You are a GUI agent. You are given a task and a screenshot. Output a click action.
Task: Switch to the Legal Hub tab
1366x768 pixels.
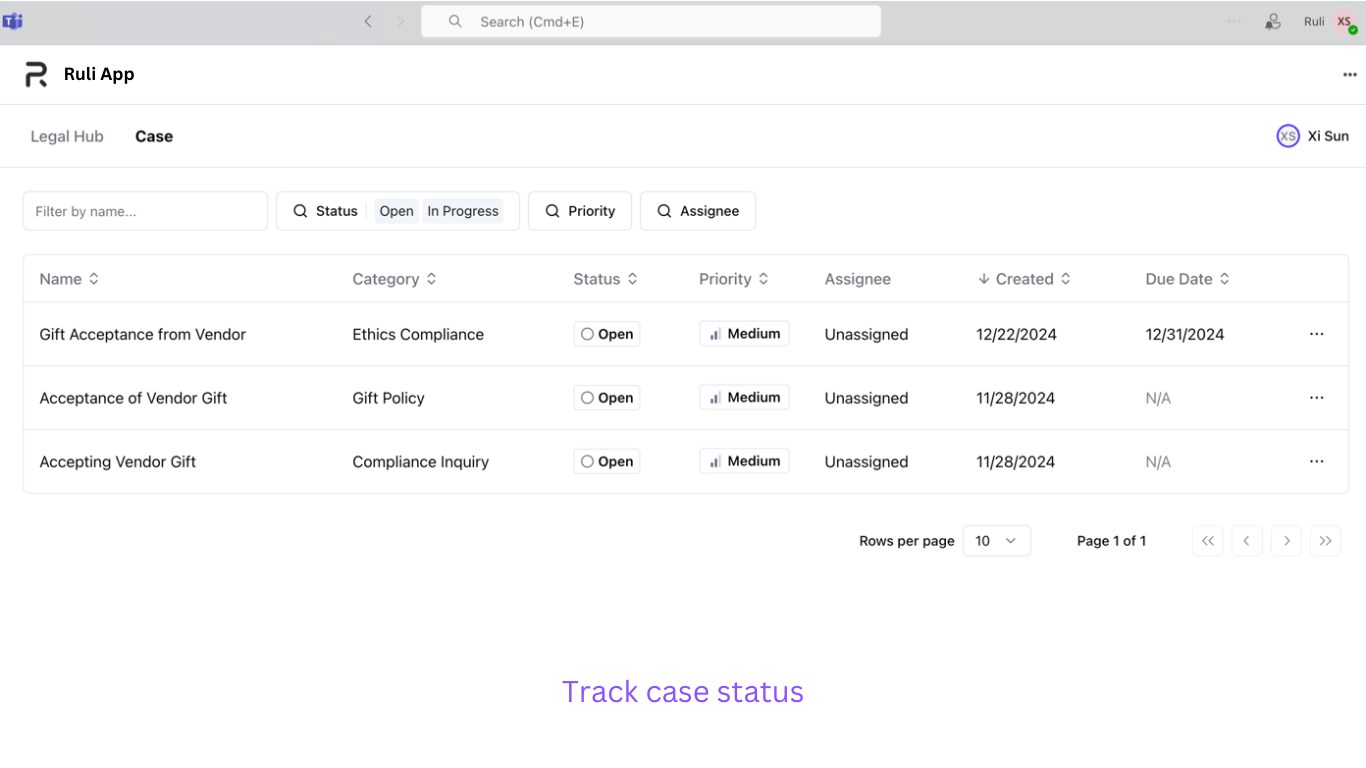67,136
